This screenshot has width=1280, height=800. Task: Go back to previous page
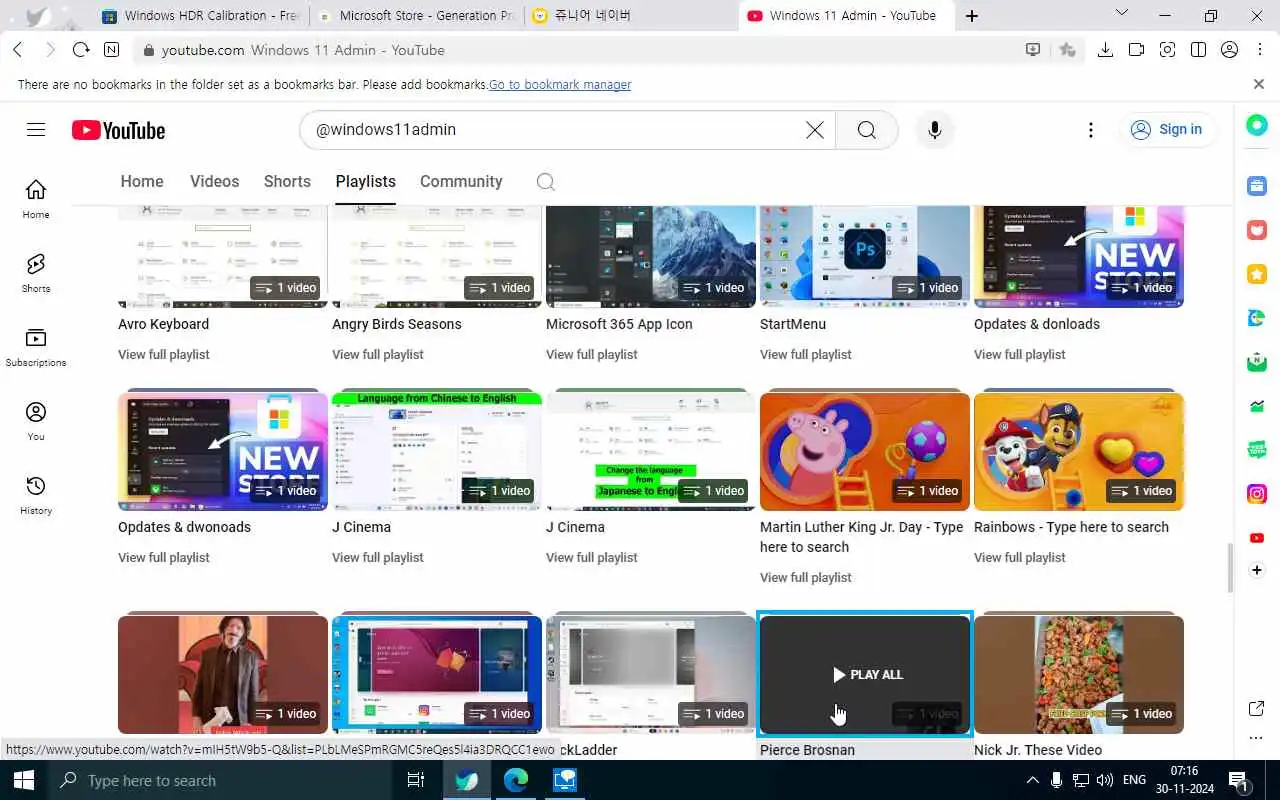(x=18, y=50)
